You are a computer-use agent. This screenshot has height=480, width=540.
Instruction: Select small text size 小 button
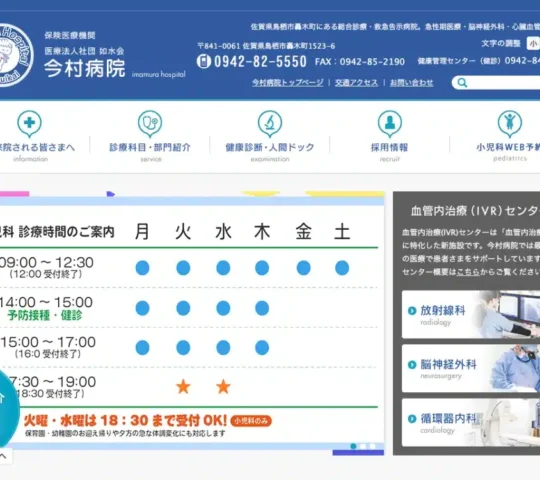(533, 44)
